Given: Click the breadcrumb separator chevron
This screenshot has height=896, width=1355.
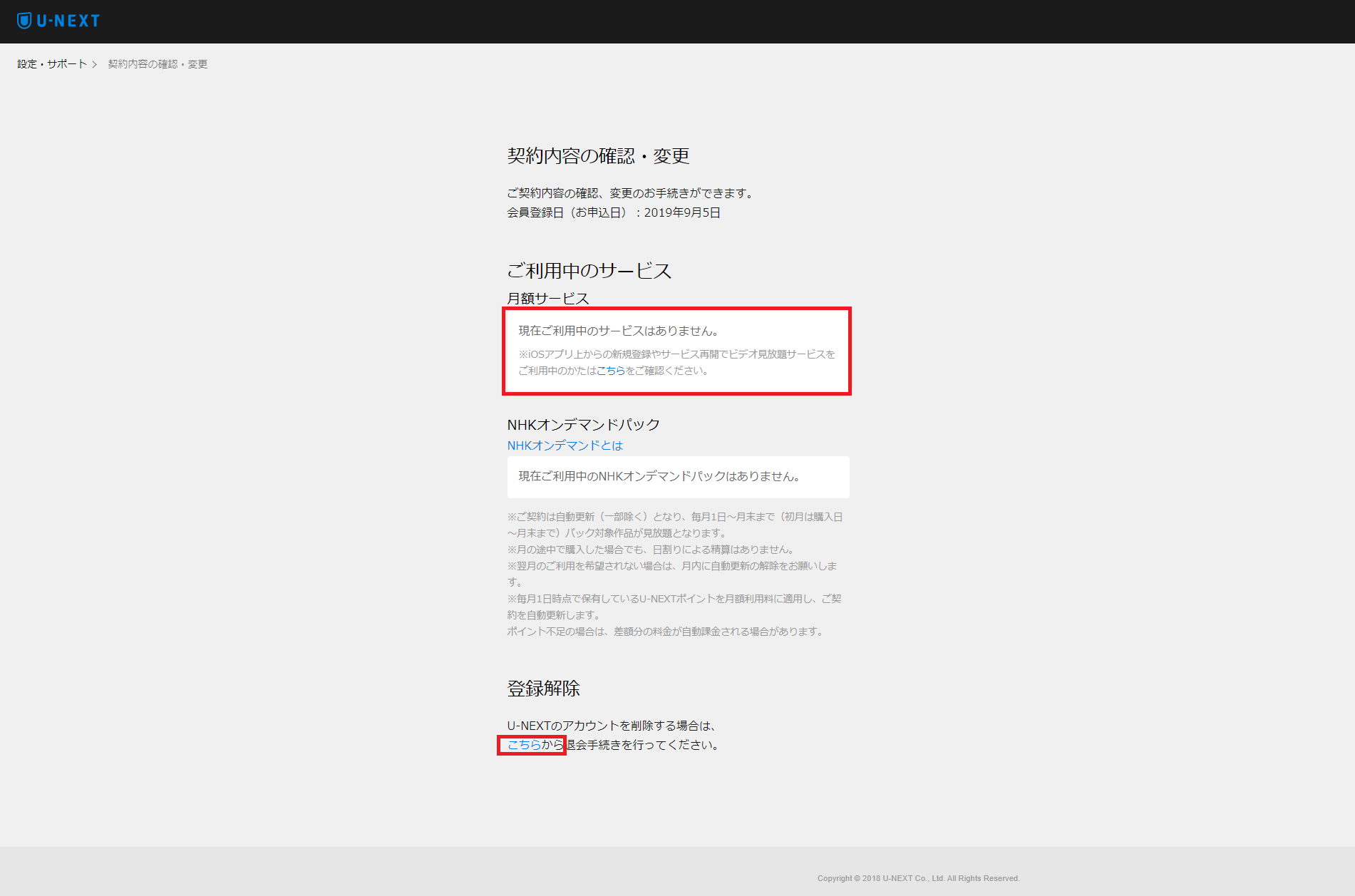Looking at the screenshot, I should coord(95,63).
